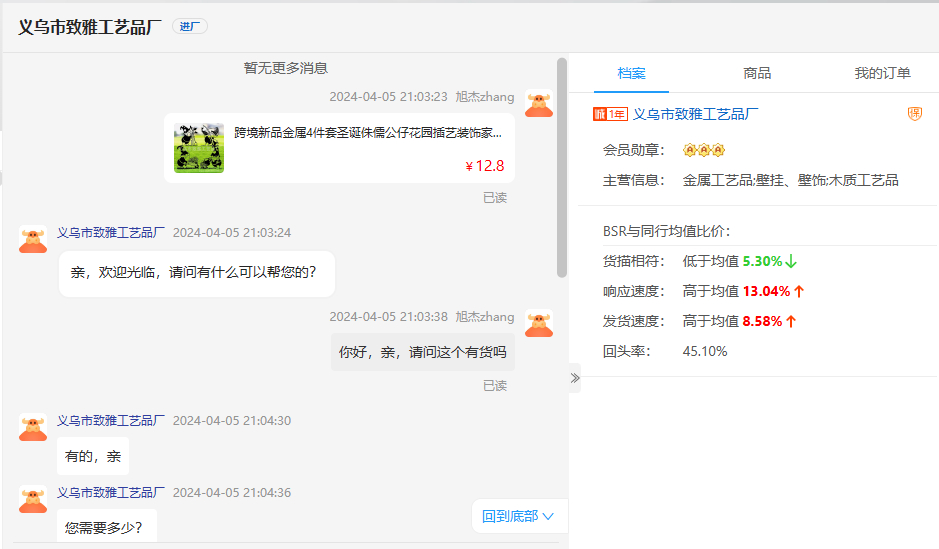Click timestamp 2024-04-05 21:03:23
Viewport: 939px width, 549px height.
coord(388,96)
